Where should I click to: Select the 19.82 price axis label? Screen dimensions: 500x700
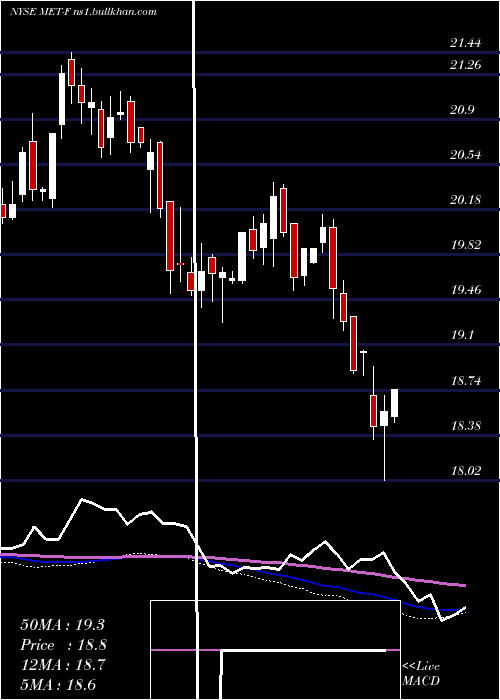point(466,245)
